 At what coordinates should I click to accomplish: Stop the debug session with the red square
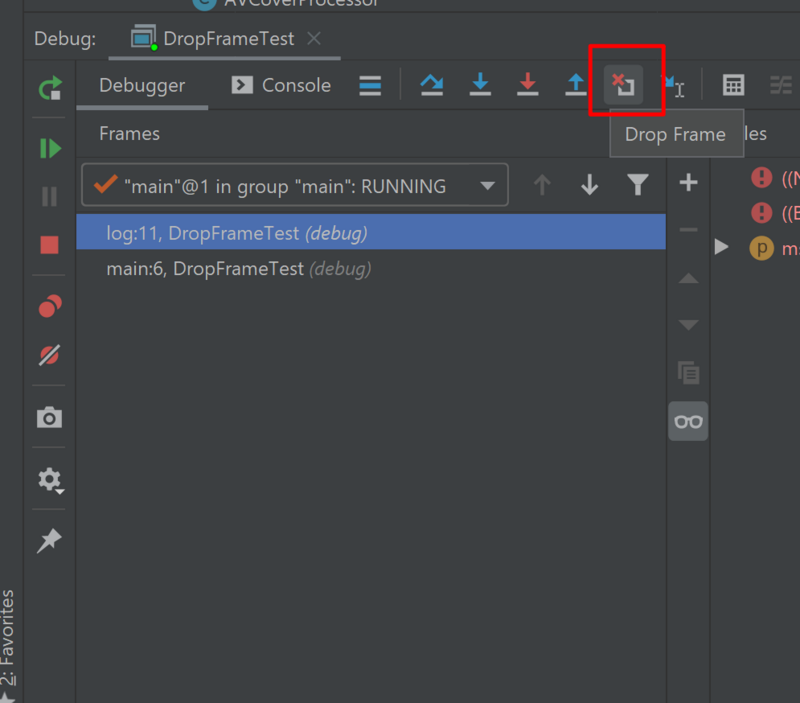pos(49,245)
